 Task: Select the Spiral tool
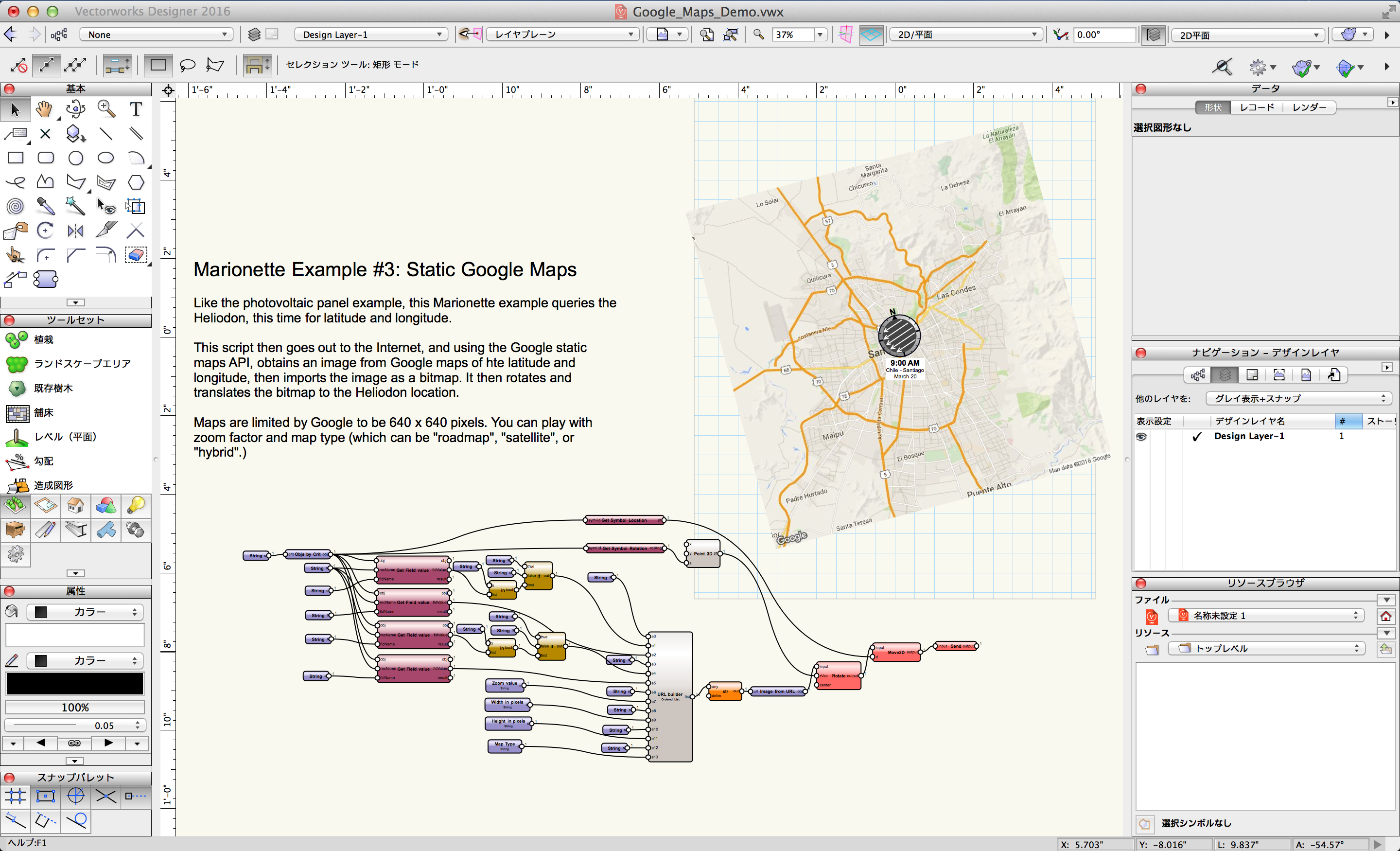click(16, 206)
